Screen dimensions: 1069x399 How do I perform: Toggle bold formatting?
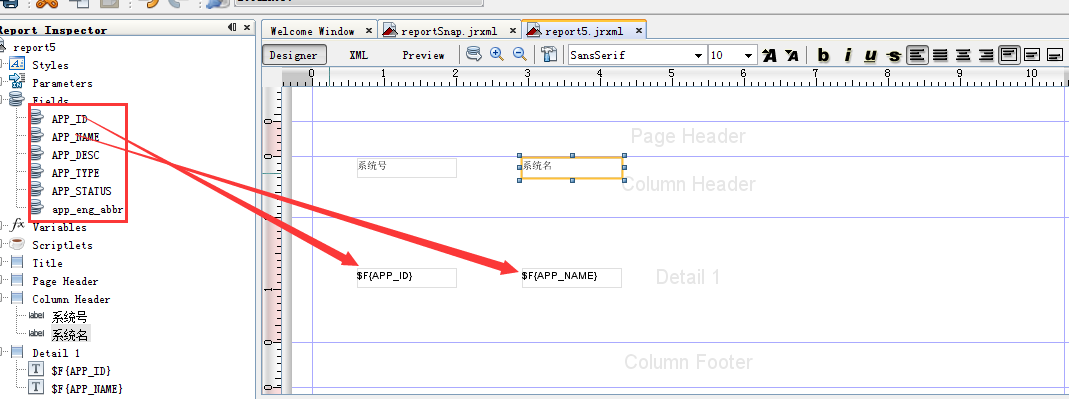824,55
